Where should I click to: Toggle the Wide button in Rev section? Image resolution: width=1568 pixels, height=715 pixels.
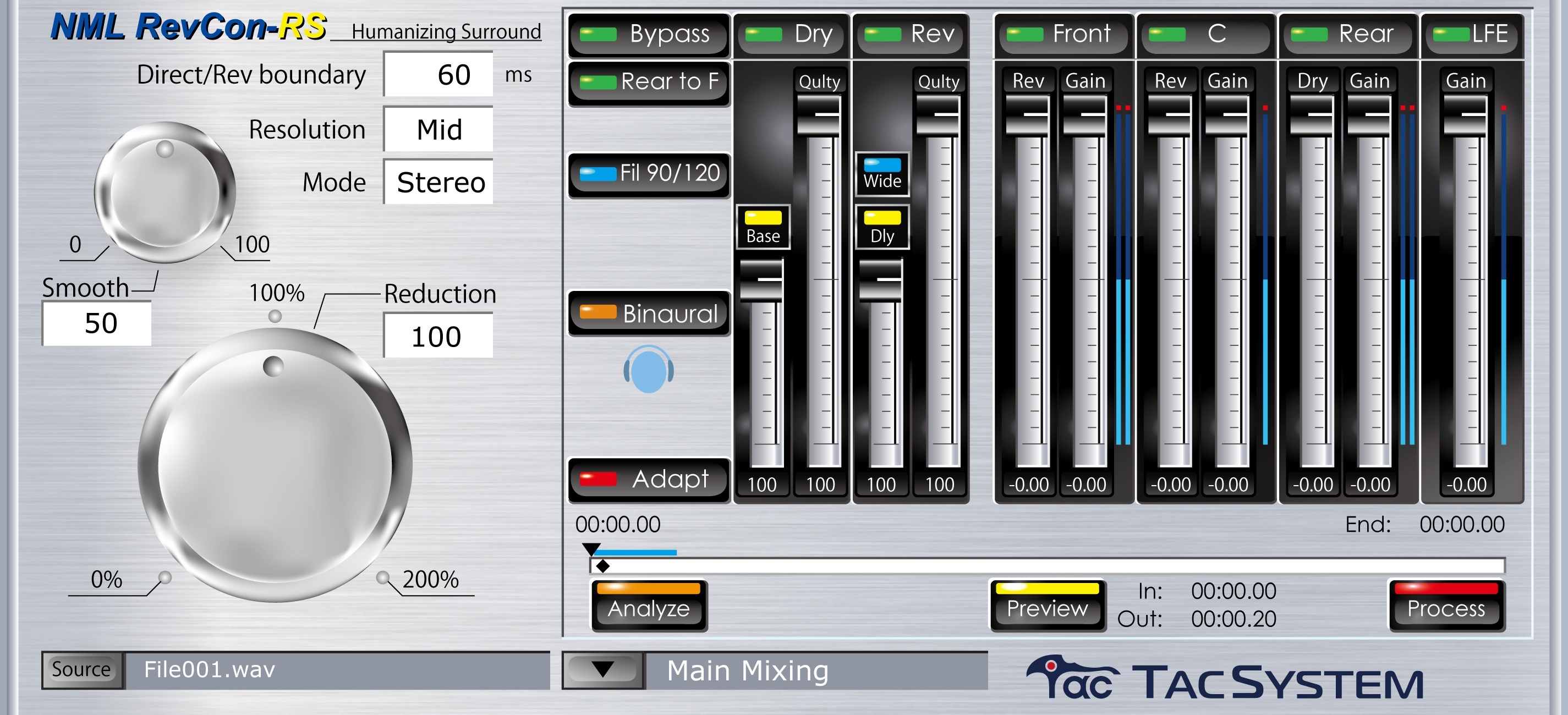[882, 174]
